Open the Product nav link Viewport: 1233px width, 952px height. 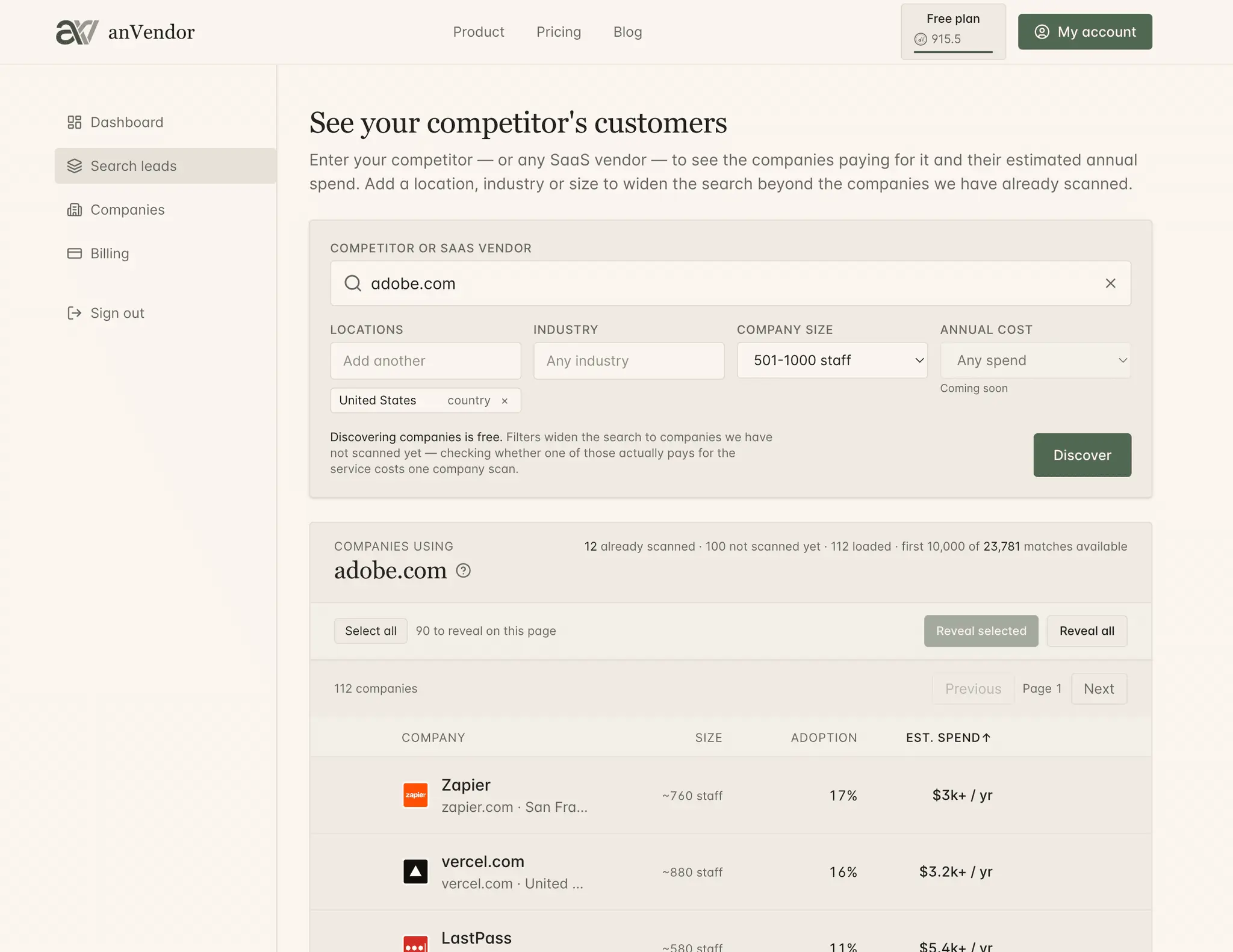[479, 32]
